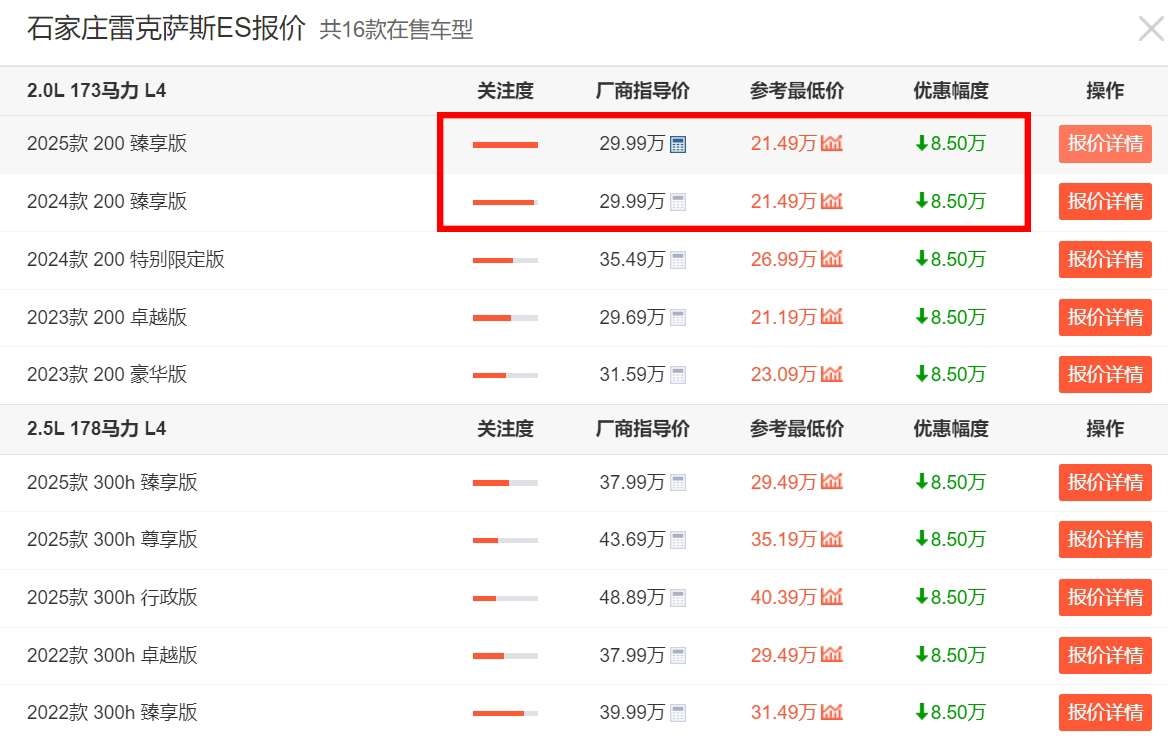Open model link 2022款 300h 卓越版
1168x739 pixels.
(112, 656)
